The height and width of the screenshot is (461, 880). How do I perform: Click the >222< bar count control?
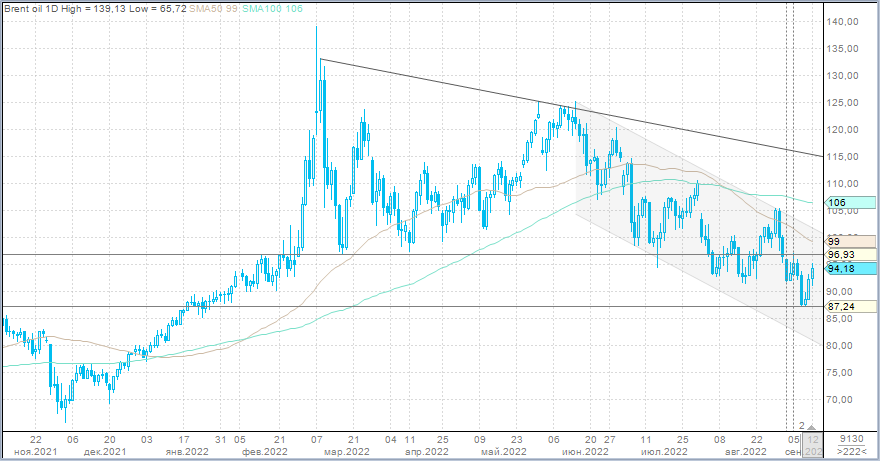850,452
